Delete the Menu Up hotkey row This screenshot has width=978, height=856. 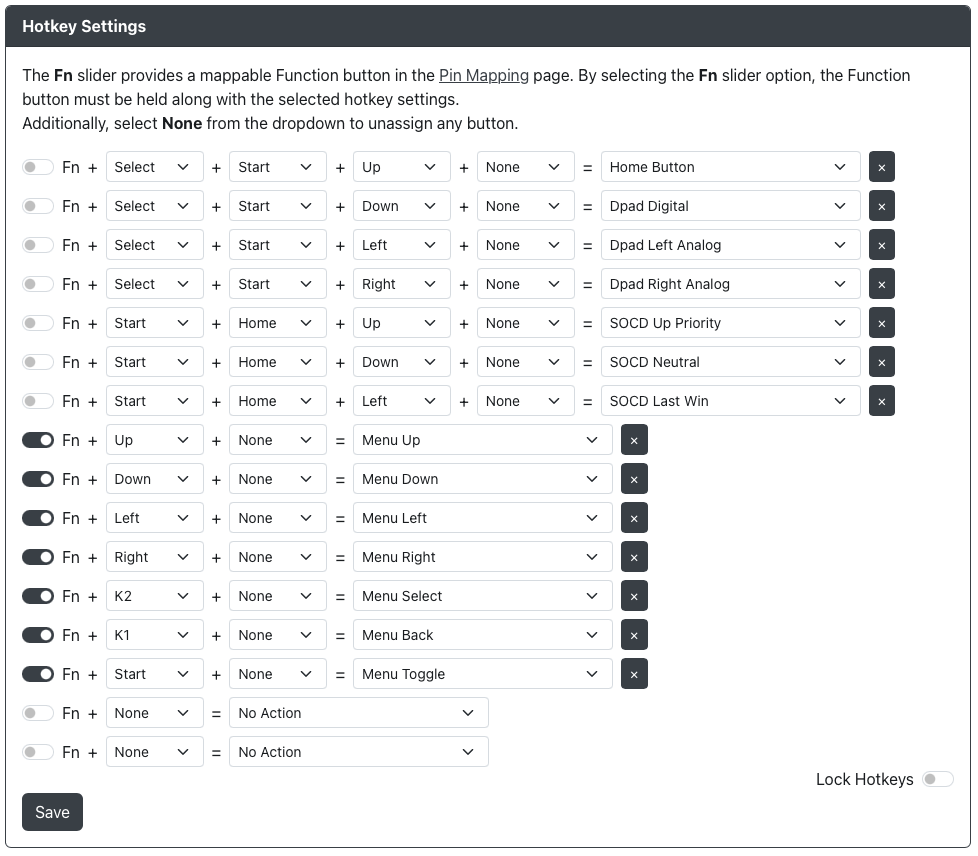click(x=634, y=440)
